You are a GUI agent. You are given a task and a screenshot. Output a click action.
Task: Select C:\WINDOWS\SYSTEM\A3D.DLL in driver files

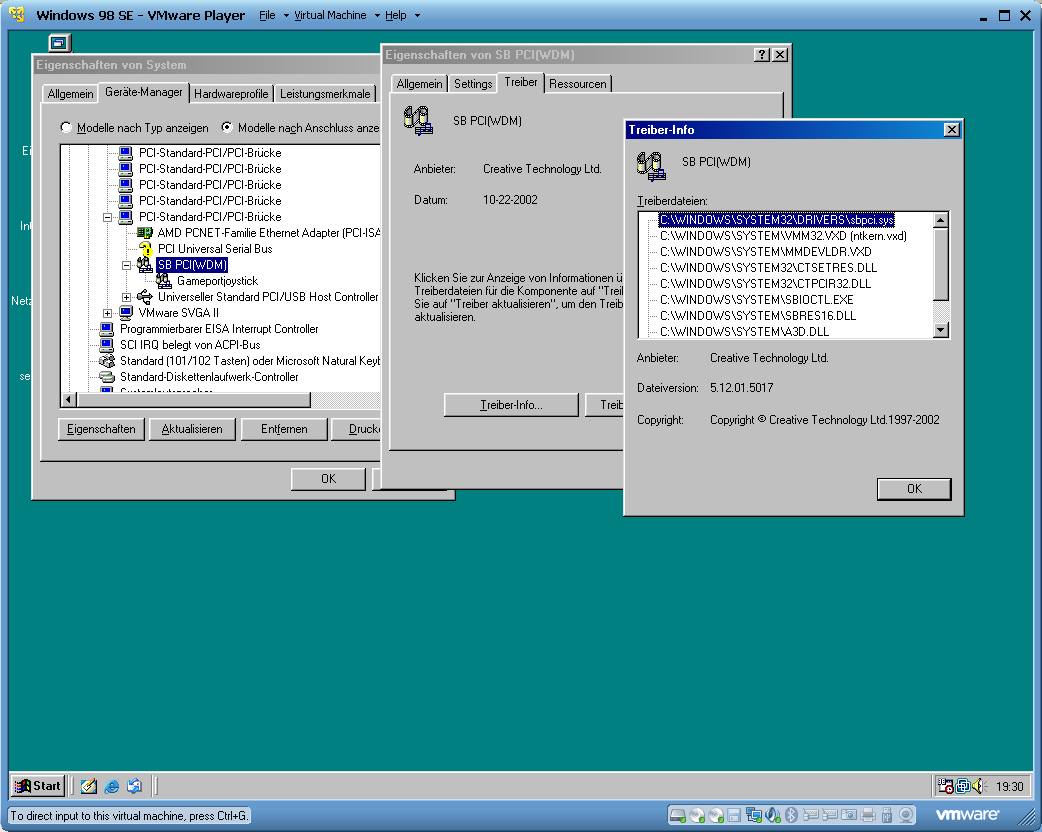[x=744, y=332]
